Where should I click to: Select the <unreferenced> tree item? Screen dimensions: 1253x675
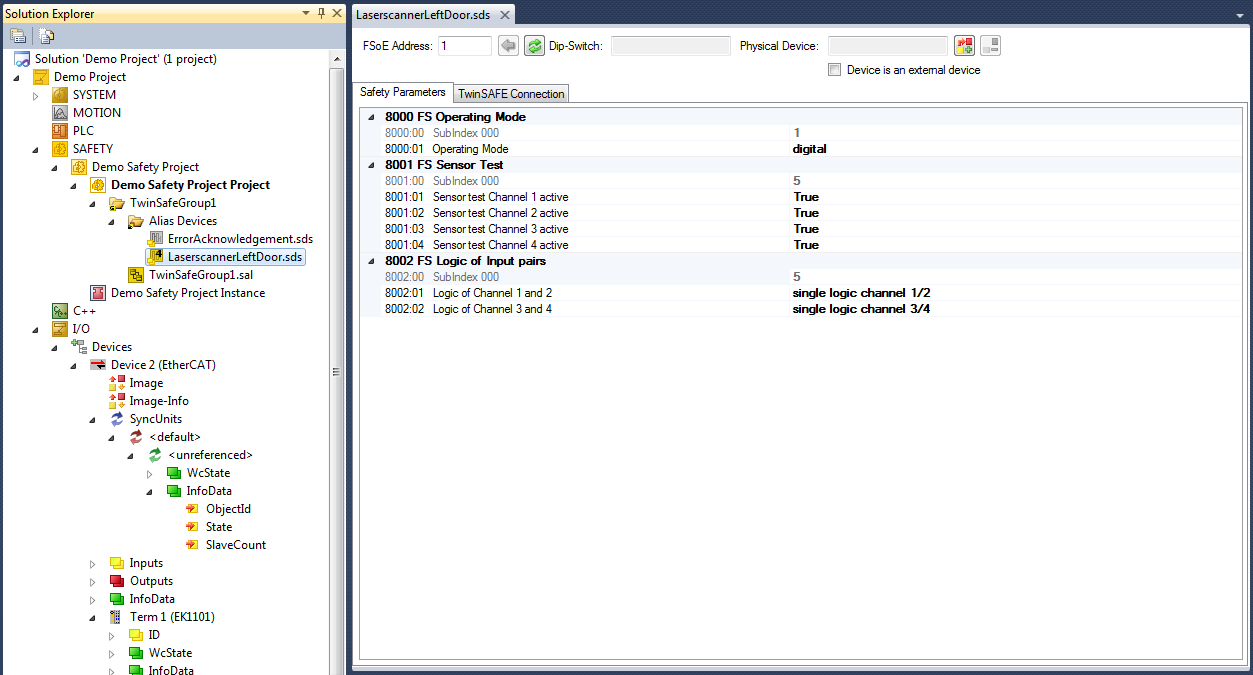(x=210, y=455)
